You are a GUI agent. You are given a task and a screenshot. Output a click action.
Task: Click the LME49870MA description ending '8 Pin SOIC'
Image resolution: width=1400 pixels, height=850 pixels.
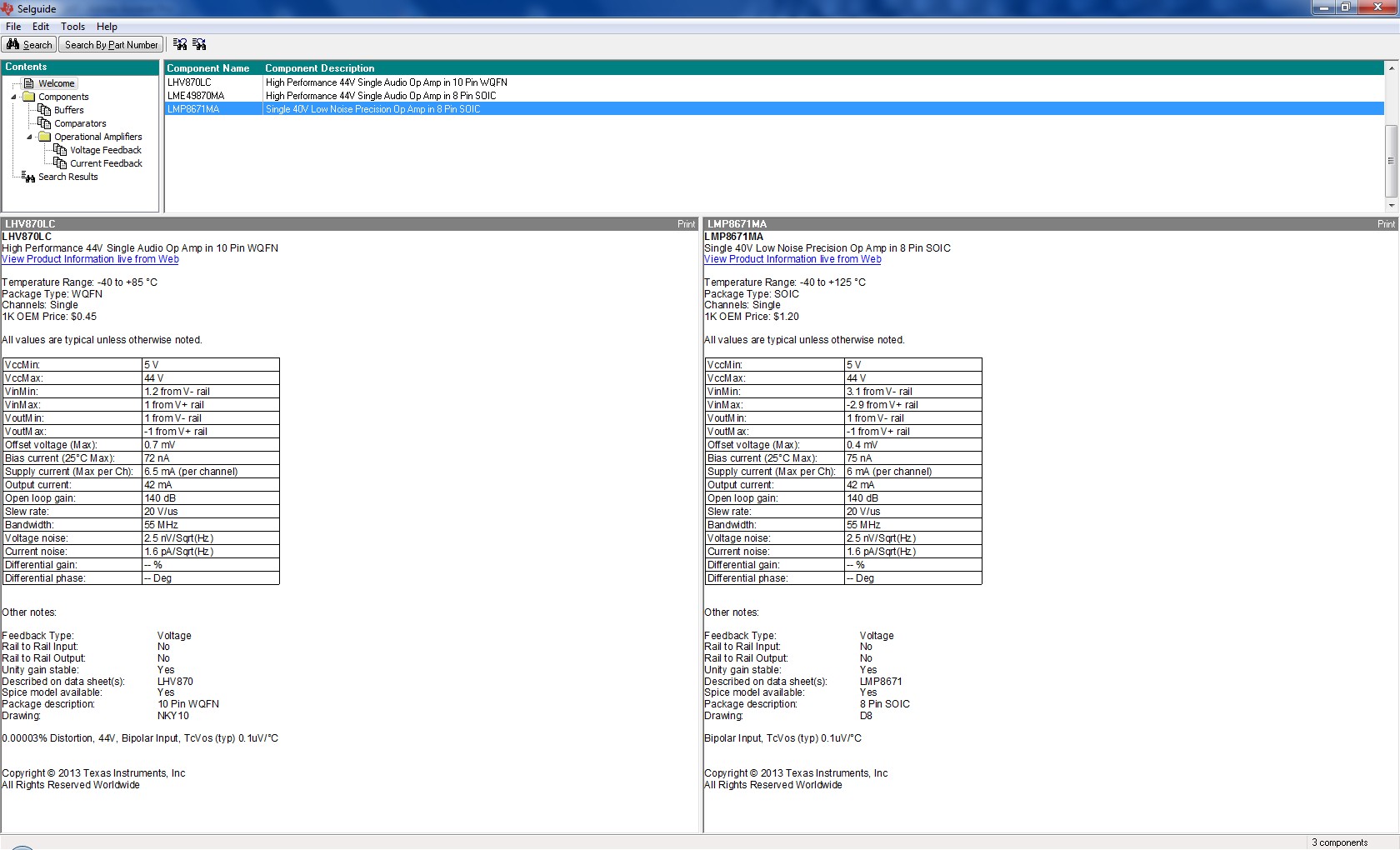[381, 96]
